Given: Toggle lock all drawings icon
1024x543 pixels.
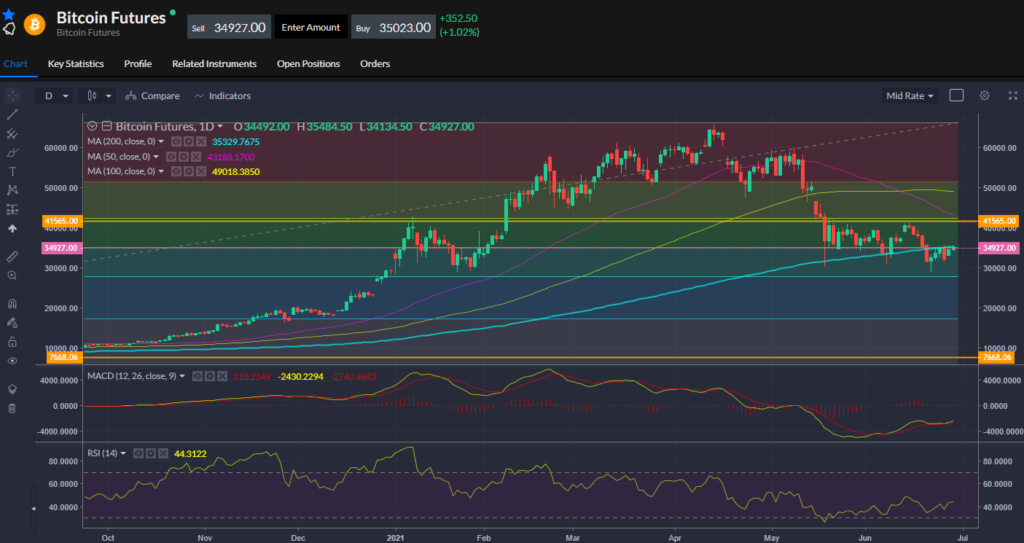Looking at the screenshot, I should click(12, 342).
